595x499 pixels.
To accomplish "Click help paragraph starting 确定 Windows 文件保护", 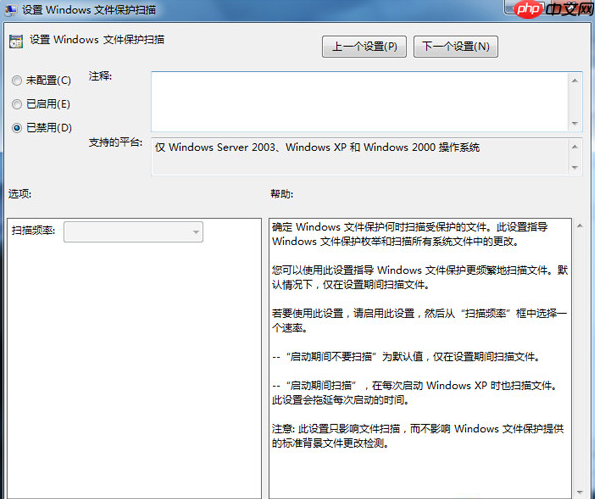I will pyautogui.click(x=410, y=234).
